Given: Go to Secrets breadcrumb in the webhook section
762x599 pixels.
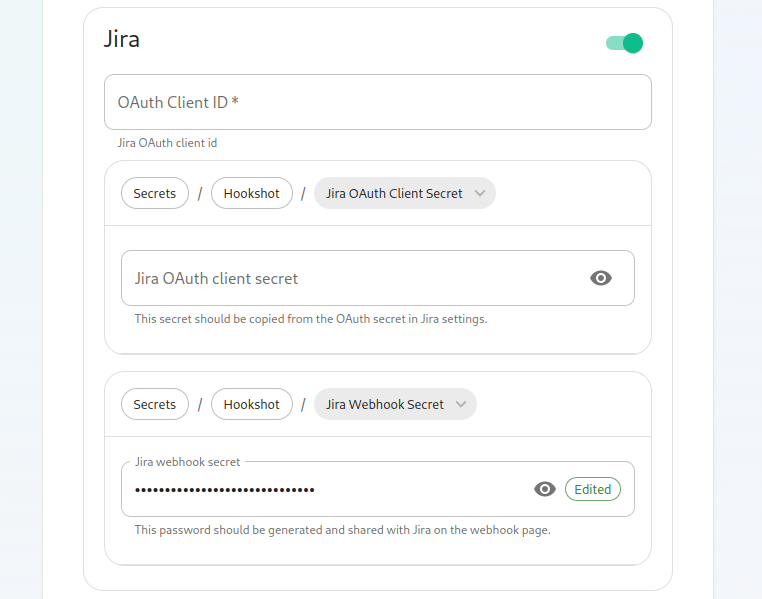Looking at the screenshot, I should pos(155,404).
